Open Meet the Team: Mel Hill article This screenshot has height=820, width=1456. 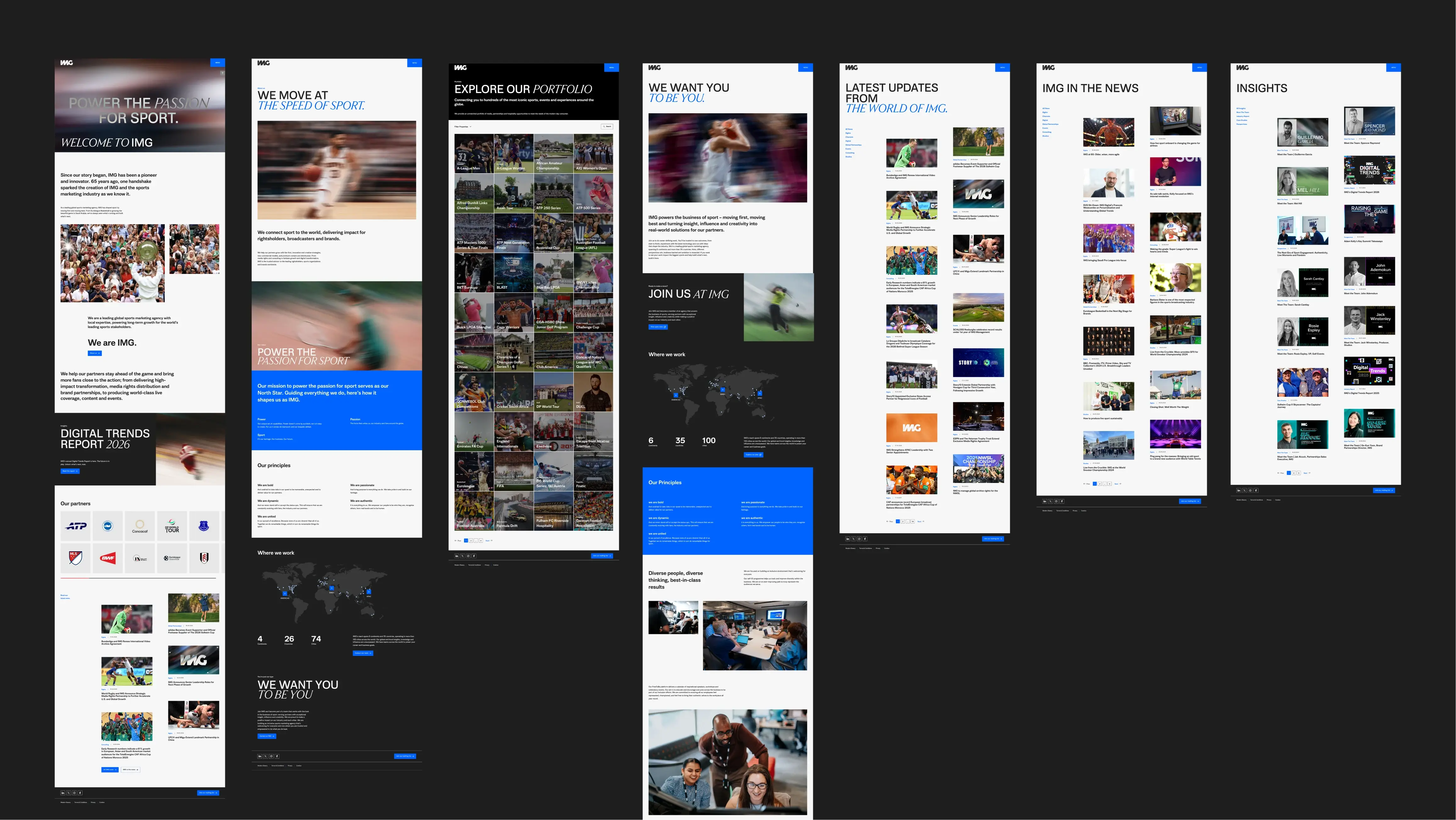1303,185
